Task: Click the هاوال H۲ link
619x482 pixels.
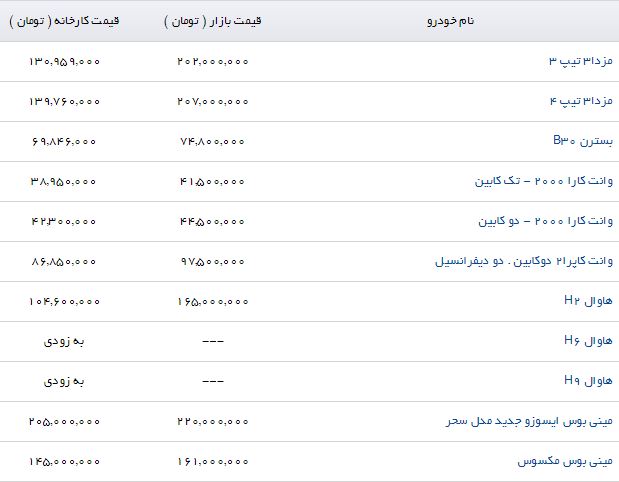Action: (x=588, y=301)
